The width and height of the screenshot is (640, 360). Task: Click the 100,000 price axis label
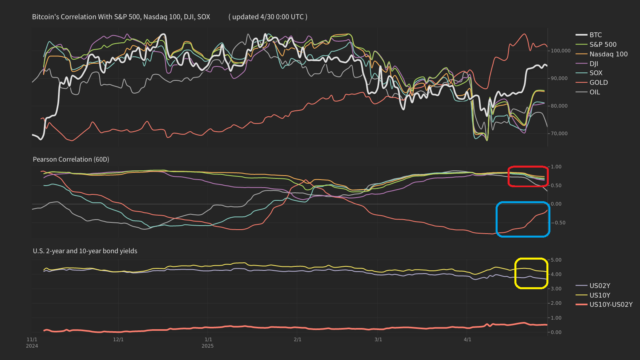point(560,51)
